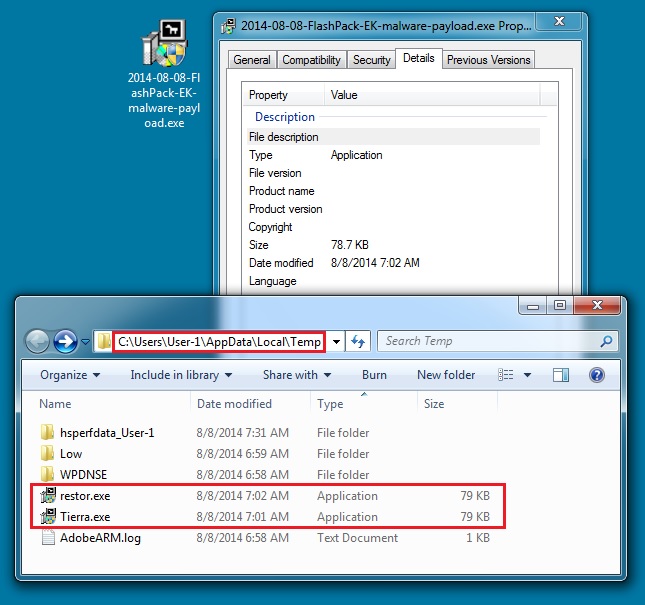Select the Tierra.exe file icon
The height and width of the screenshot is (605, 645).
[47, 517]
